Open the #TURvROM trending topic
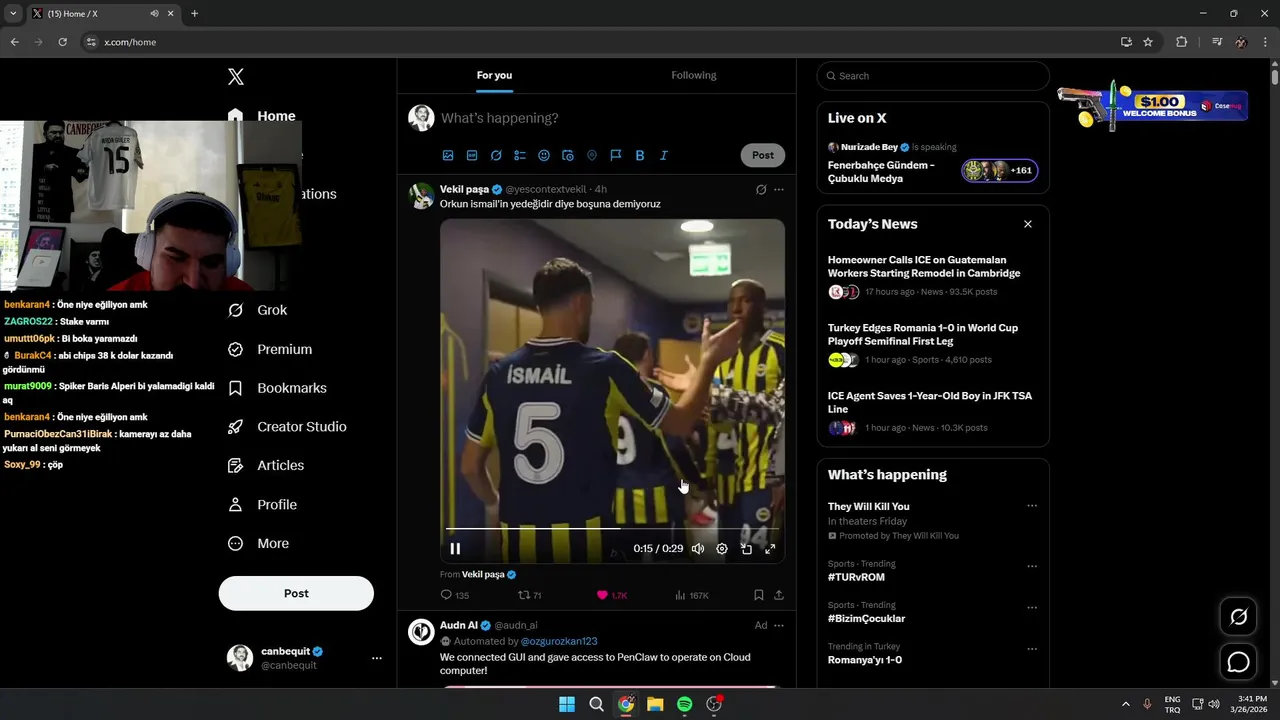 (x=856, y=577)
